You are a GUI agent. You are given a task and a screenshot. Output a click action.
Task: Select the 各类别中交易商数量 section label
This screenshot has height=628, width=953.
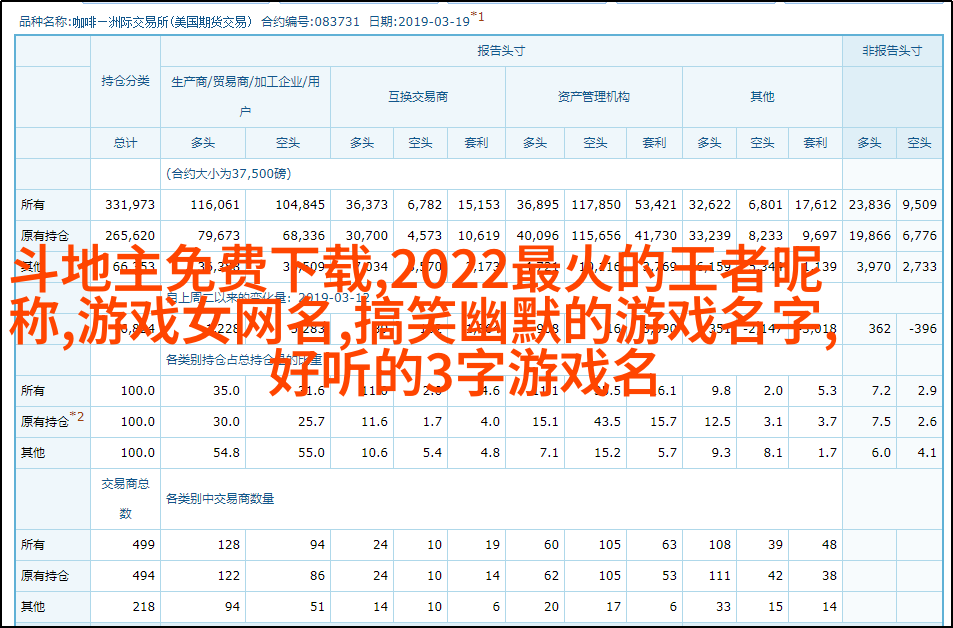point(220,499)
